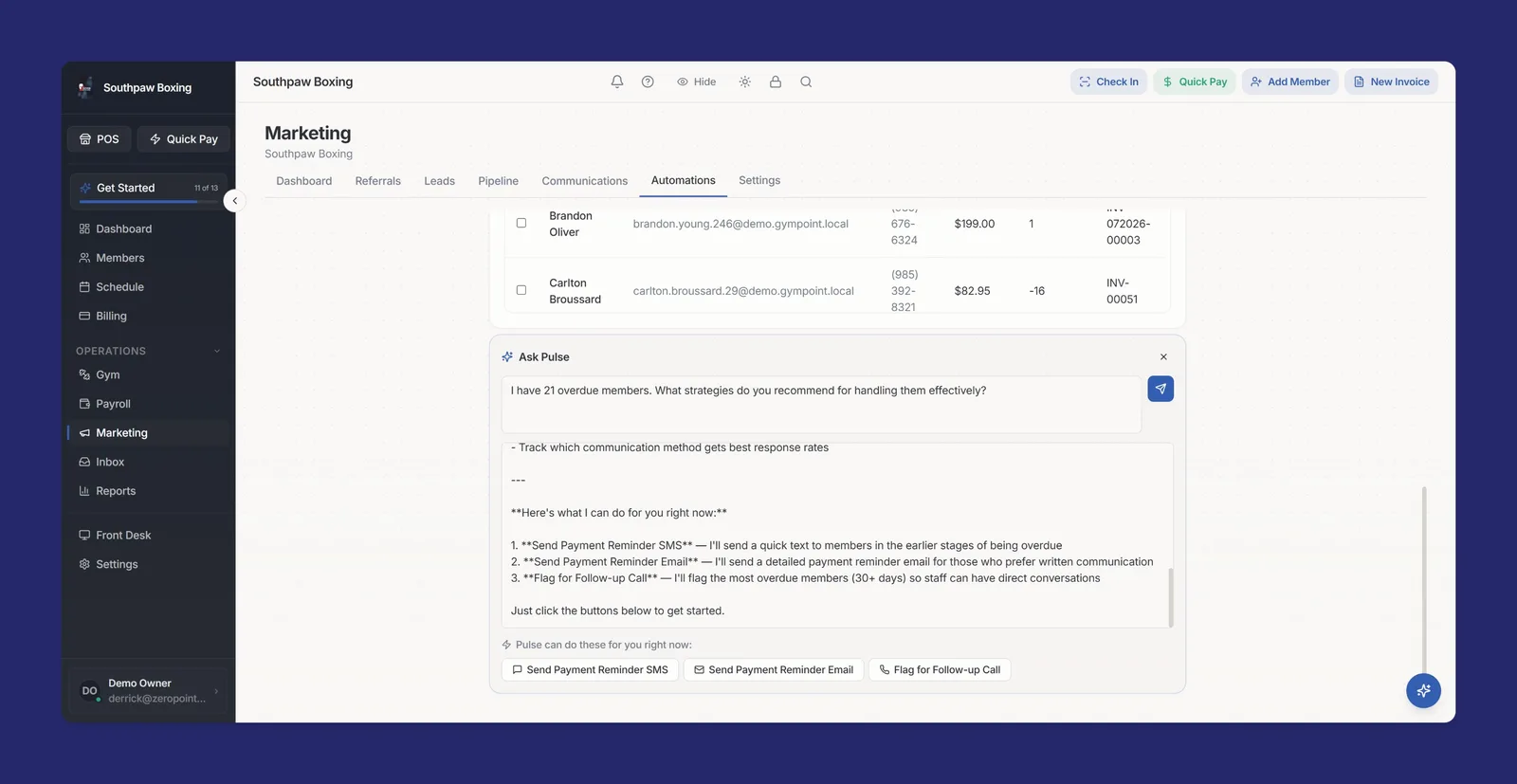The height and width of the screenshot is (784, 1517).
Task: Click the Southpaw Boxing logo in sidebar
Action: pyautogui.click(x=85, y=87)
